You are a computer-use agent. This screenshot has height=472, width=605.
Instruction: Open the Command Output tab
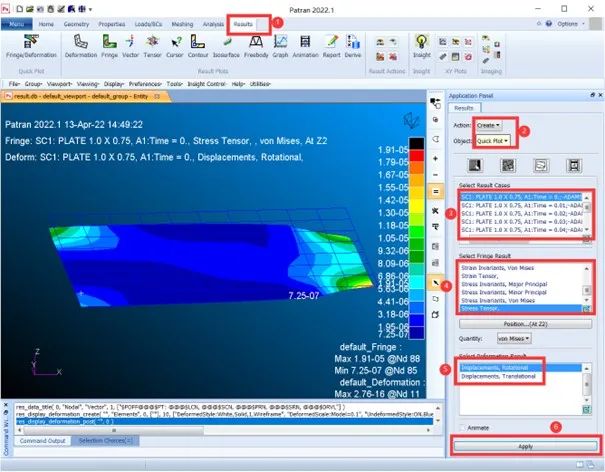pyautogui.click(x=42, y=441)
